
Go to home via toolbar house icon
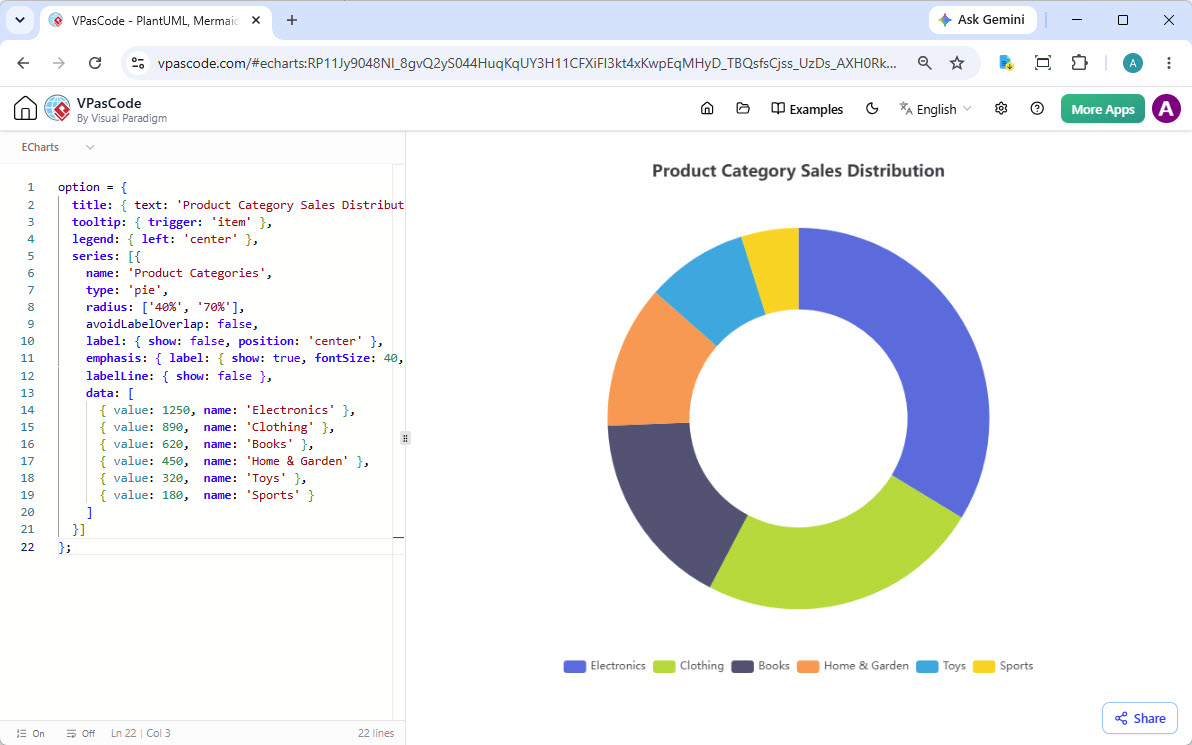pos(707,109)
